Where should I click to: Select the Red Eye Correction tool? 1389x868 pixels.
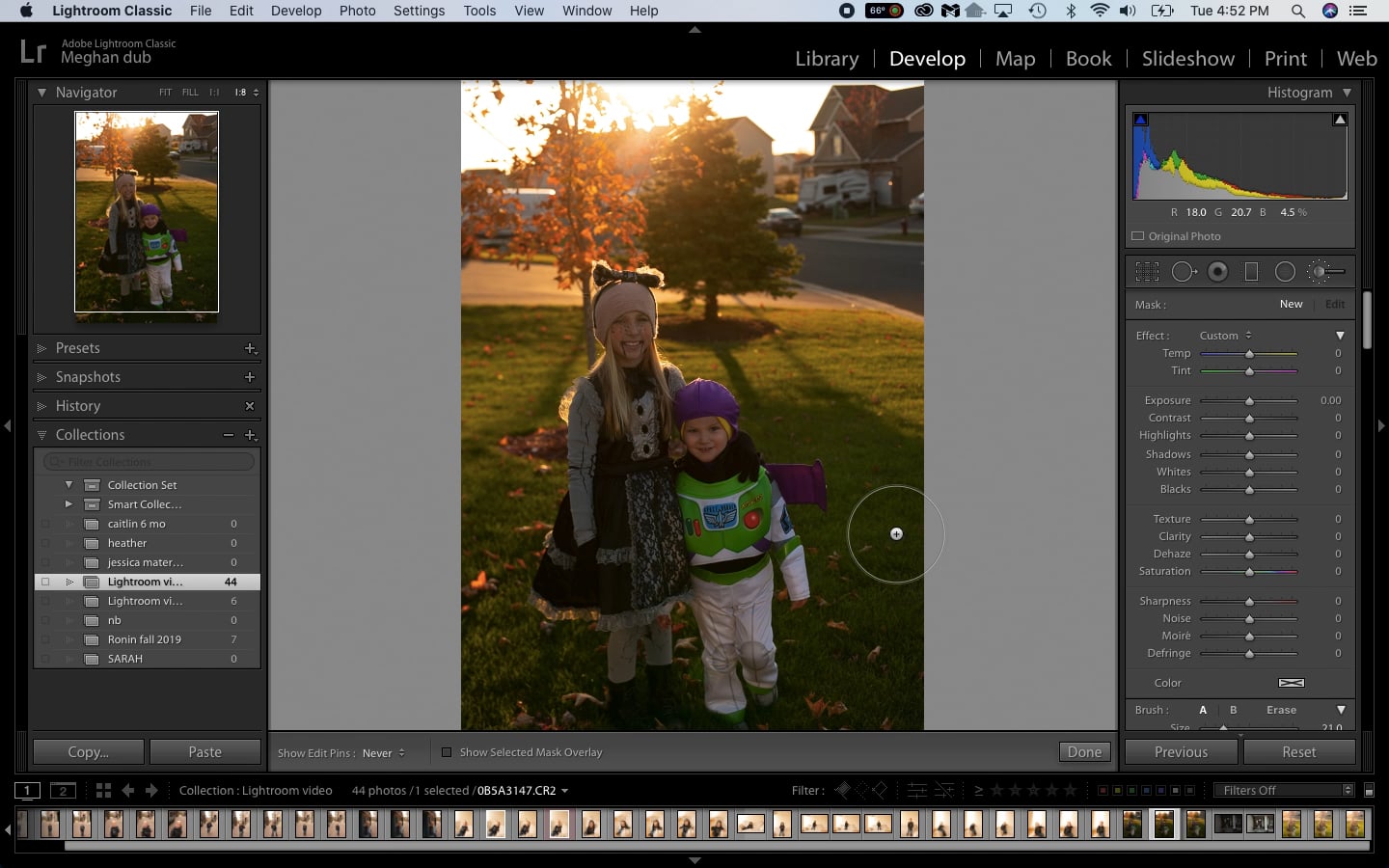tap(1218, 272)
